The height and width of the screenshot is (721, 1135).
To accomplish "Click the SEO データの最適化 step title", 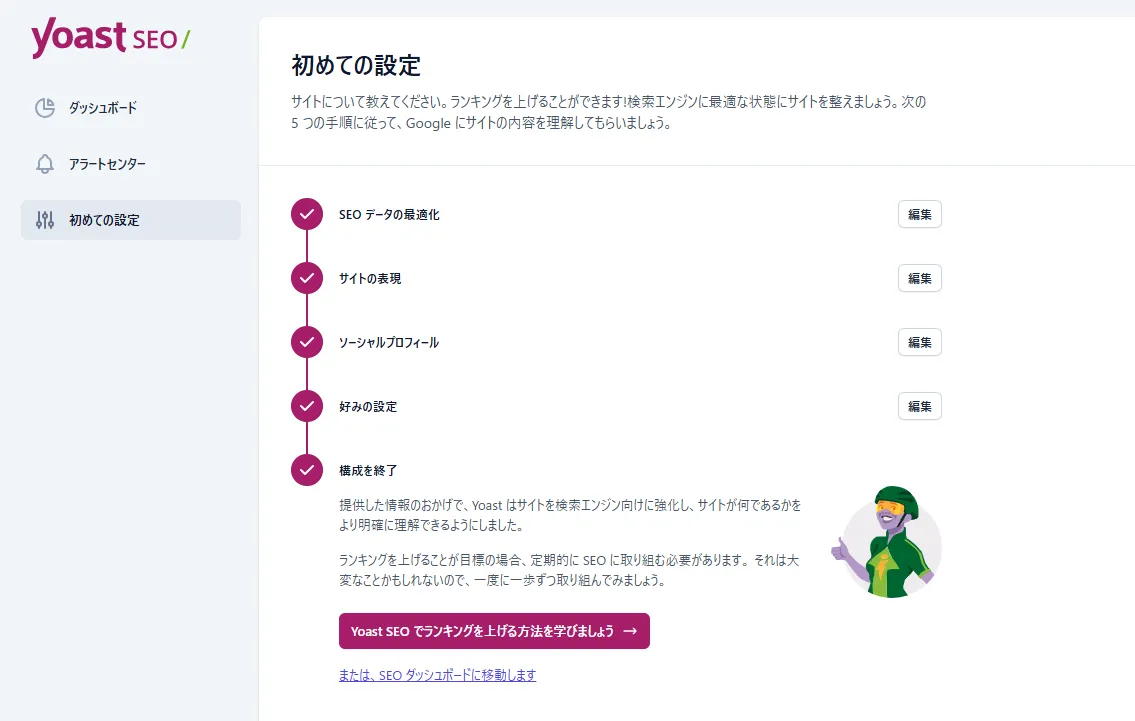I will (x=389, y=214).
